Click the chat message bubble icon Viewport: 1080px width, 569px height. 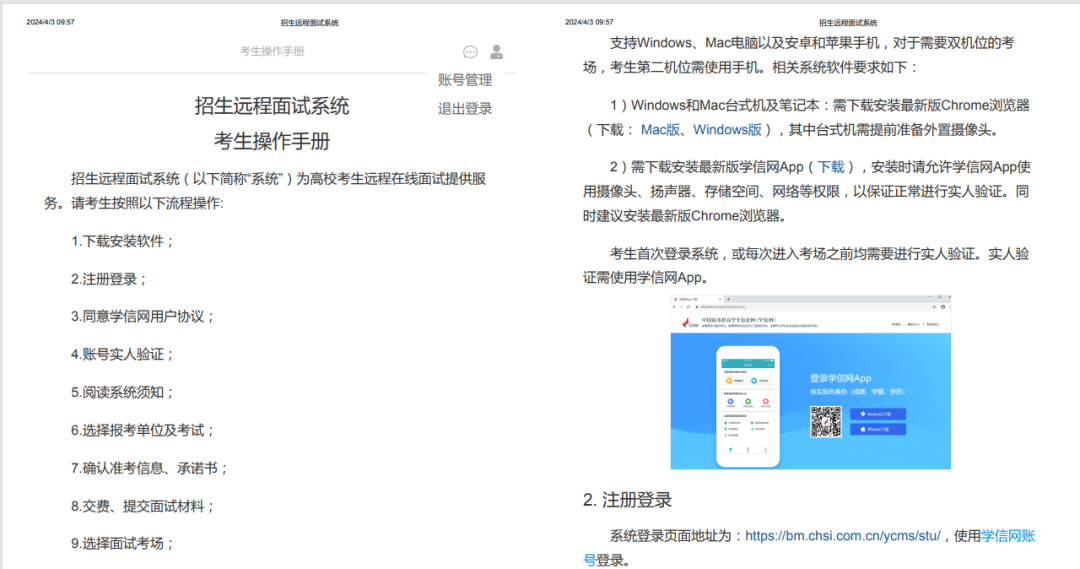tap(470, 52)
